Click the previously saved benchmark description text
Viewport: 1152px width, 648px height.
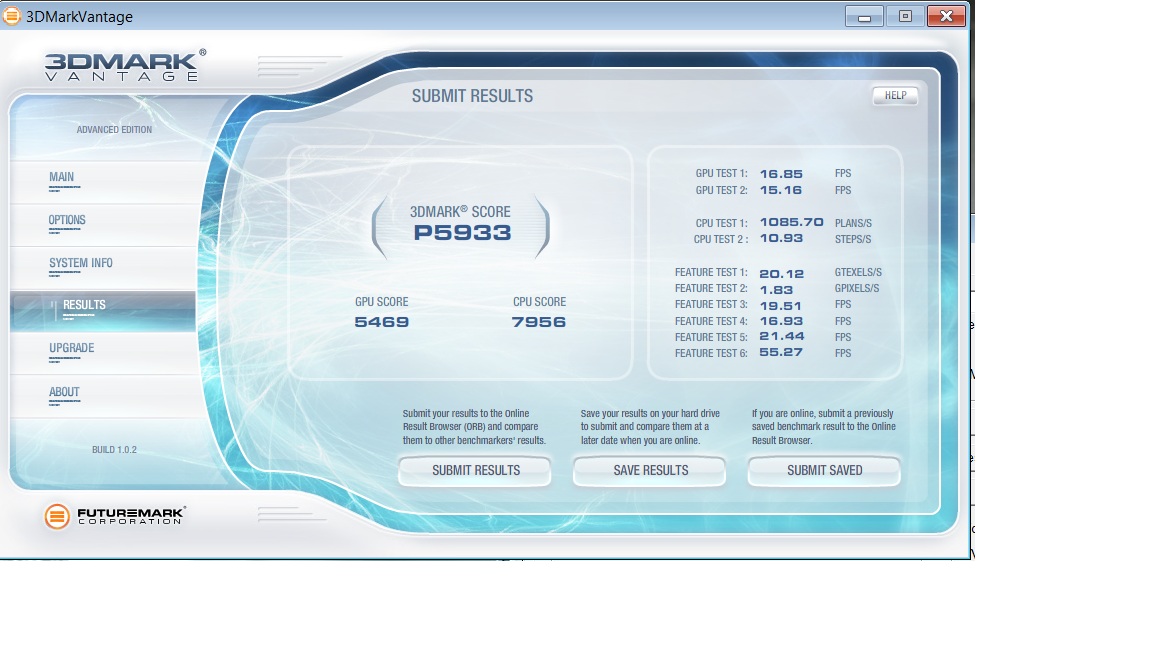[824, 427]
